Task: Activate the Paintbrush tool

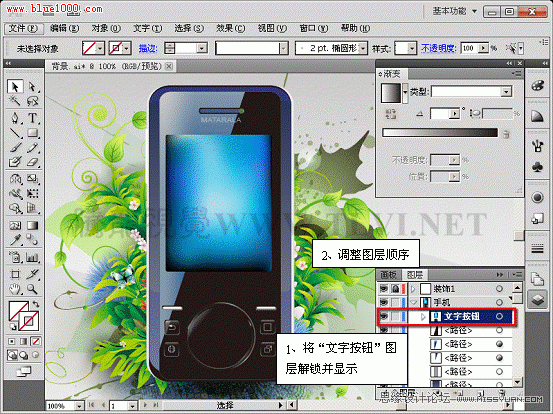Action: point(15,148)
